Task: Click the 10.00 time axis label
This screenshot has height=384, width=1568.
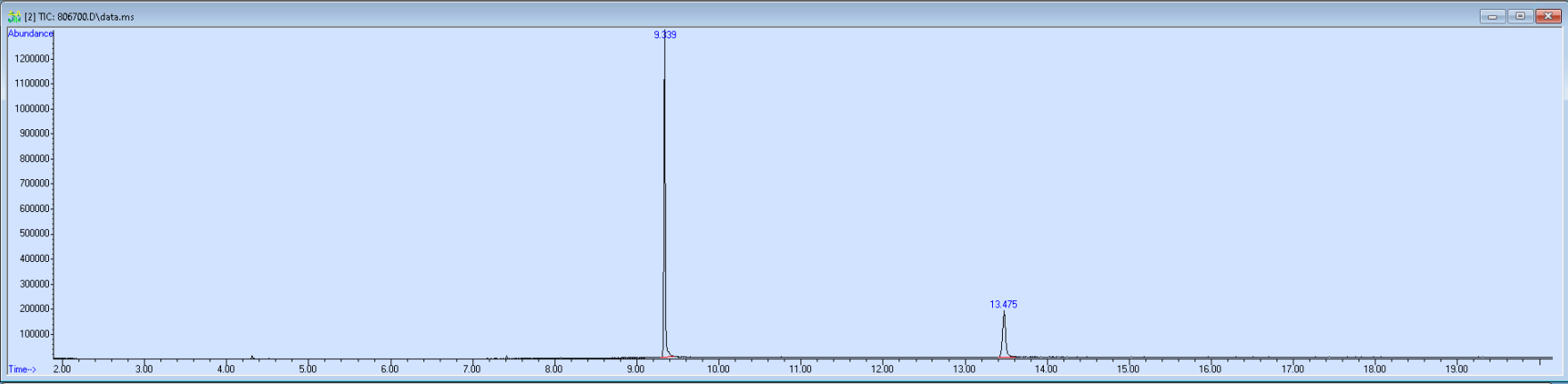Action: [x=718, y=369]
